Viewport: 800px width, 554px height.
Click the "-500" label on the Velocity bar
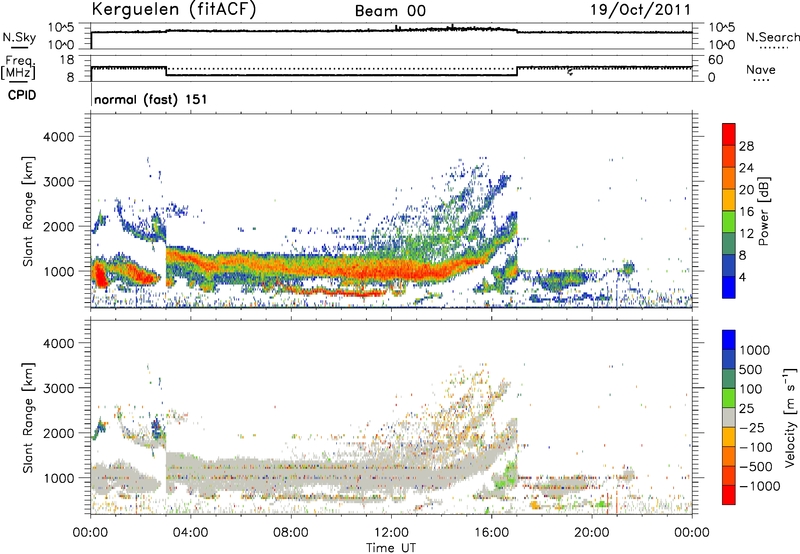756,467
